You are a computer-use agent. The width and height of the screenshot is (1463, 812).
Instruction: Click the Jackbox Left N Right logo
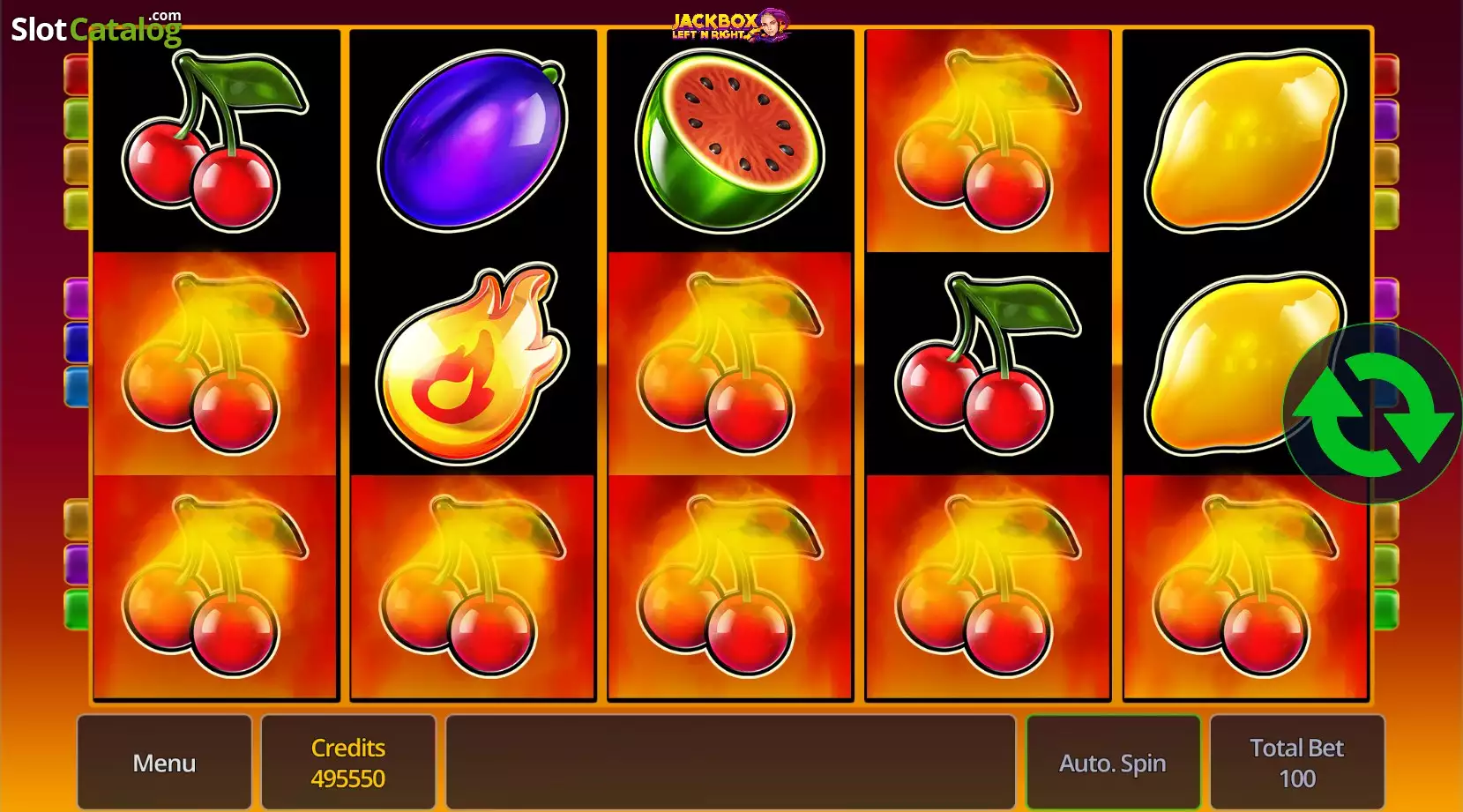(x=731, y=25)
